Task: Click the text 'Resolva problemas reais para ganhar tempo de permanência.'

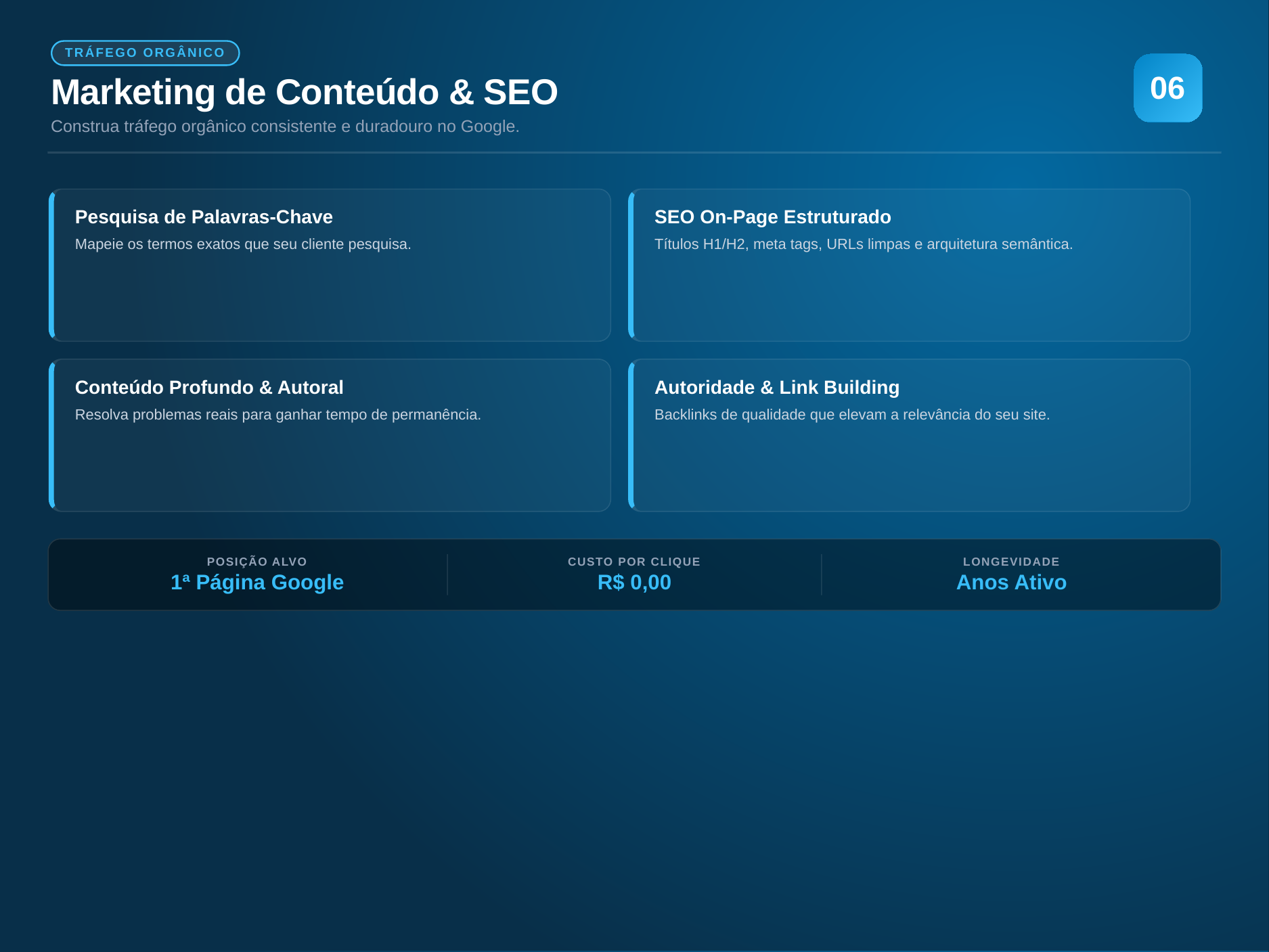Action: point(278,415)
